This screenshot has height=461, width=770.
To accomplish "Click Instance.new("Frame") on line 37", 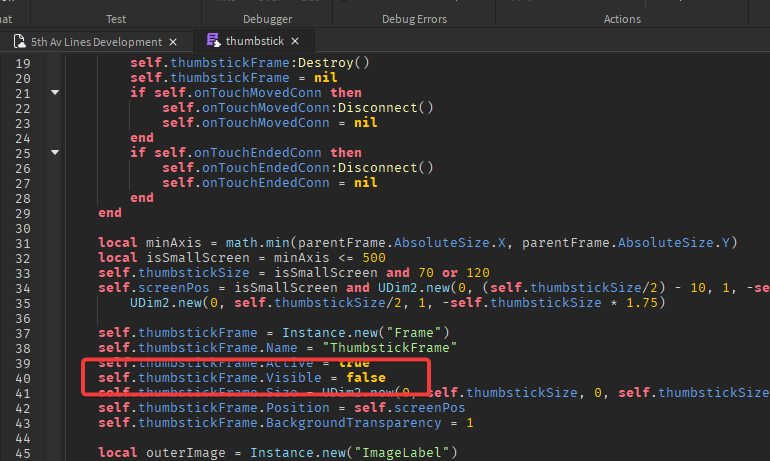I will (x=366, y=332).
